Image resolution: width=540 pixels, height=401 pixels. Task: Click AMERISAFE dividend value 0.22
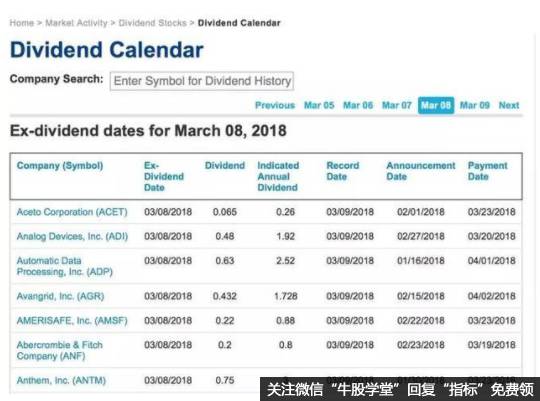pos(225,321)
